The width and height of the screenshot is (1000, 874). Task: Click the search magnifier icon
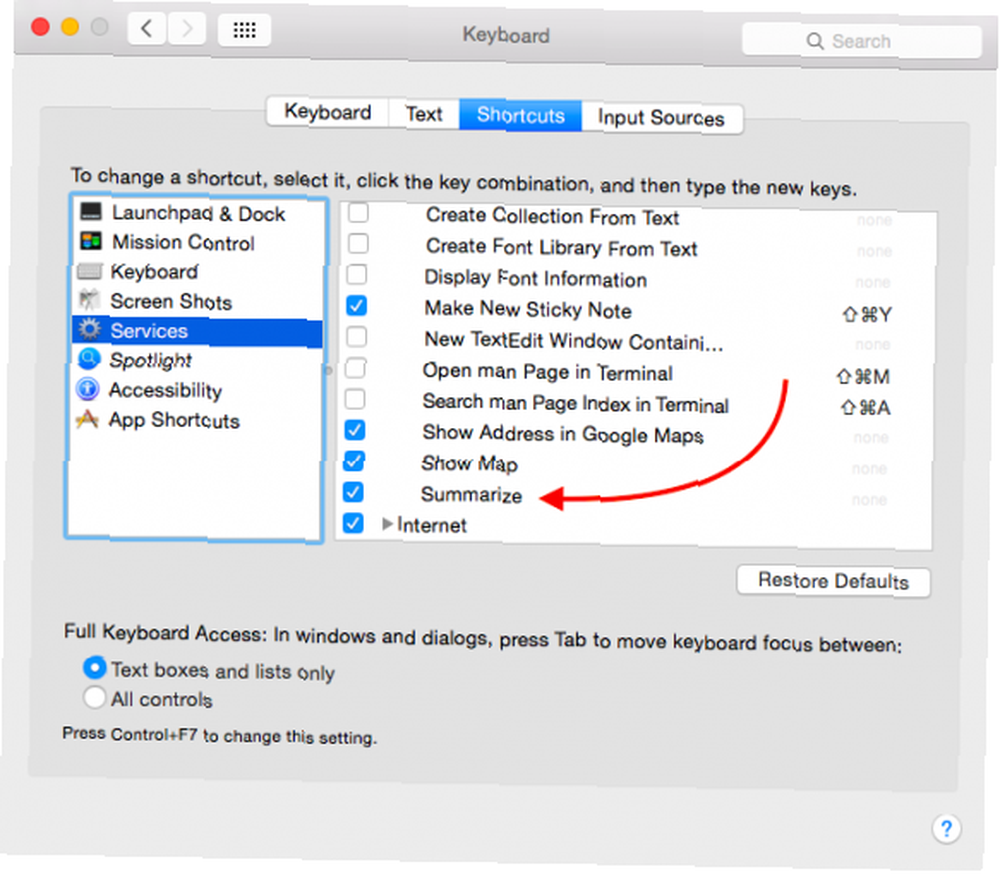(x=814, y=41)
